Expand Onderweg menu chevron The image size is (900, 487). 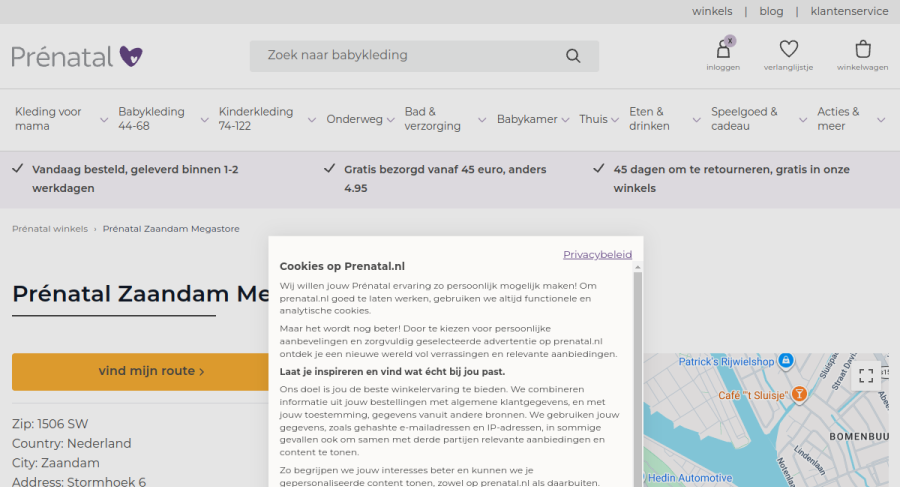pos(390,120)
